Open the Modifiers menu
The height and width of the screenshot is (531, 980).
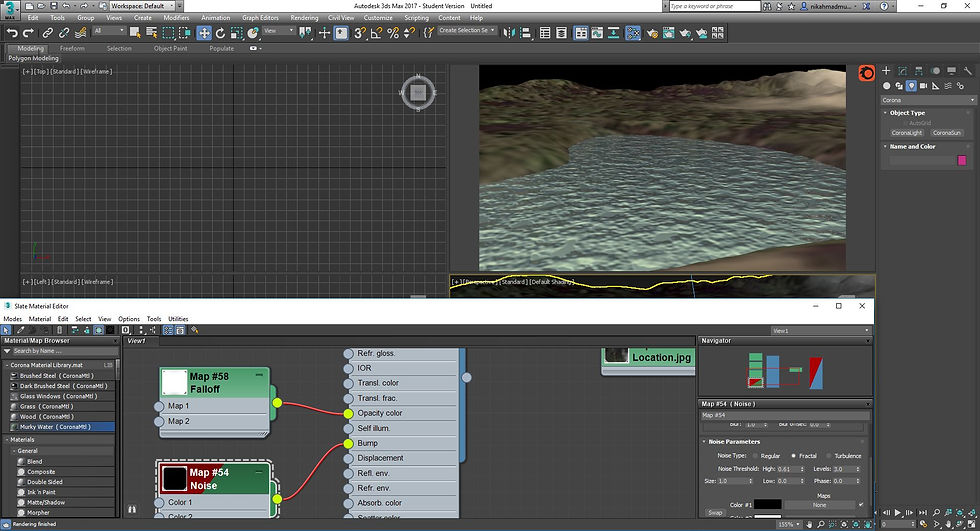click(176, 18)
